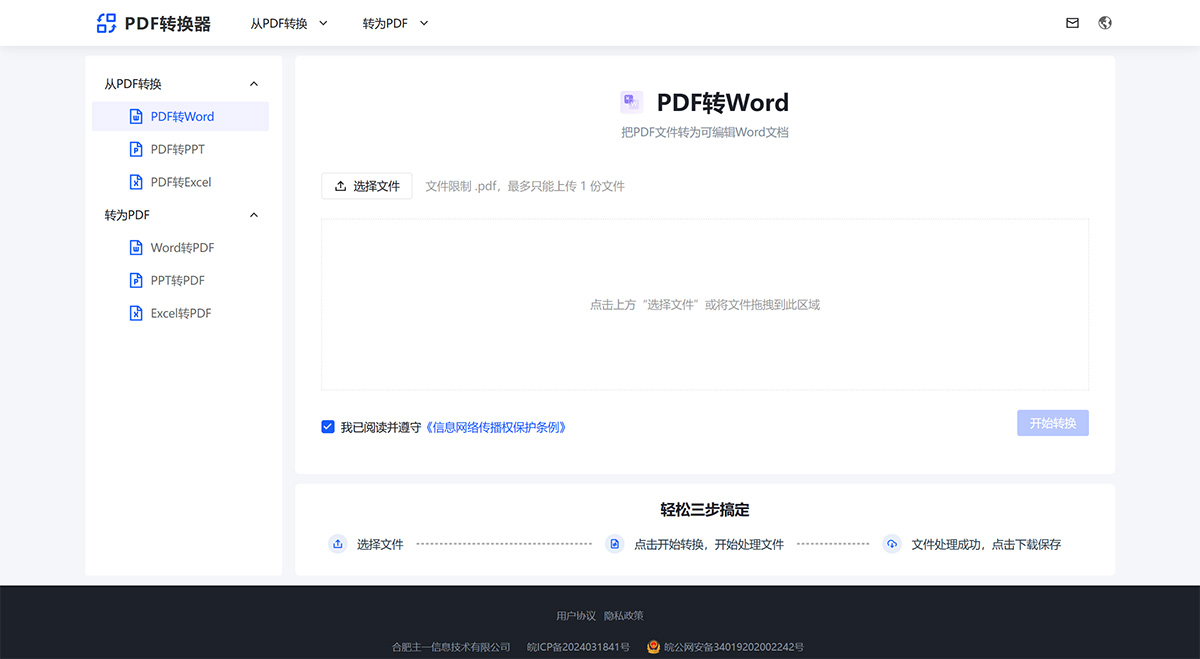Select the PDF转Word sidebar icon
The height and width of the screenshot is (659, 1200).
tap(136, 116)
